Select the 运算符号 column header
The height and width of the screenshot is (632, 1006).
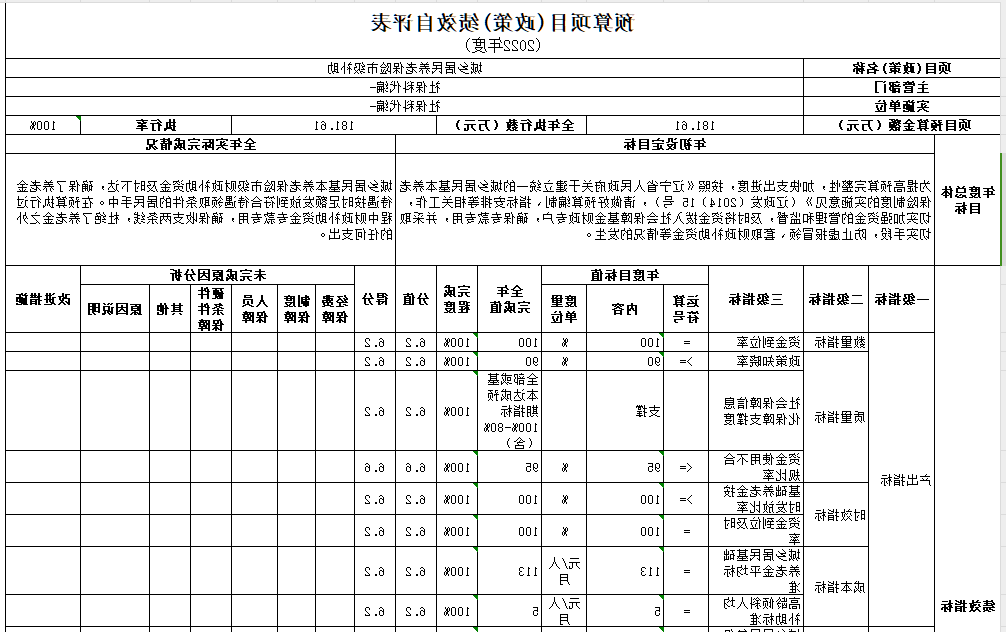(x=686, y=309)
